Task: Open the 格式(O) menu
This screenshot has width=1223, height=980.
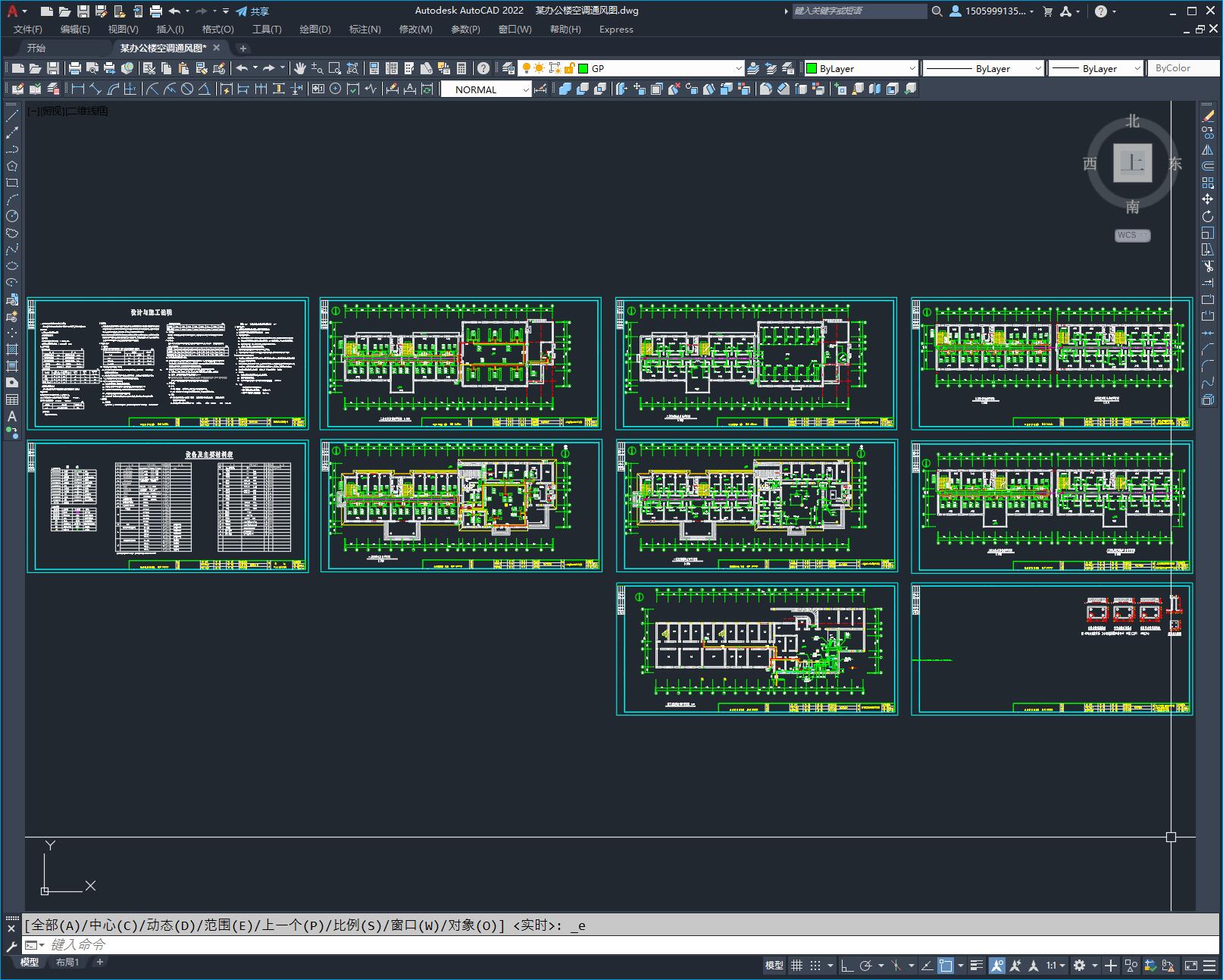Action: 217,30
